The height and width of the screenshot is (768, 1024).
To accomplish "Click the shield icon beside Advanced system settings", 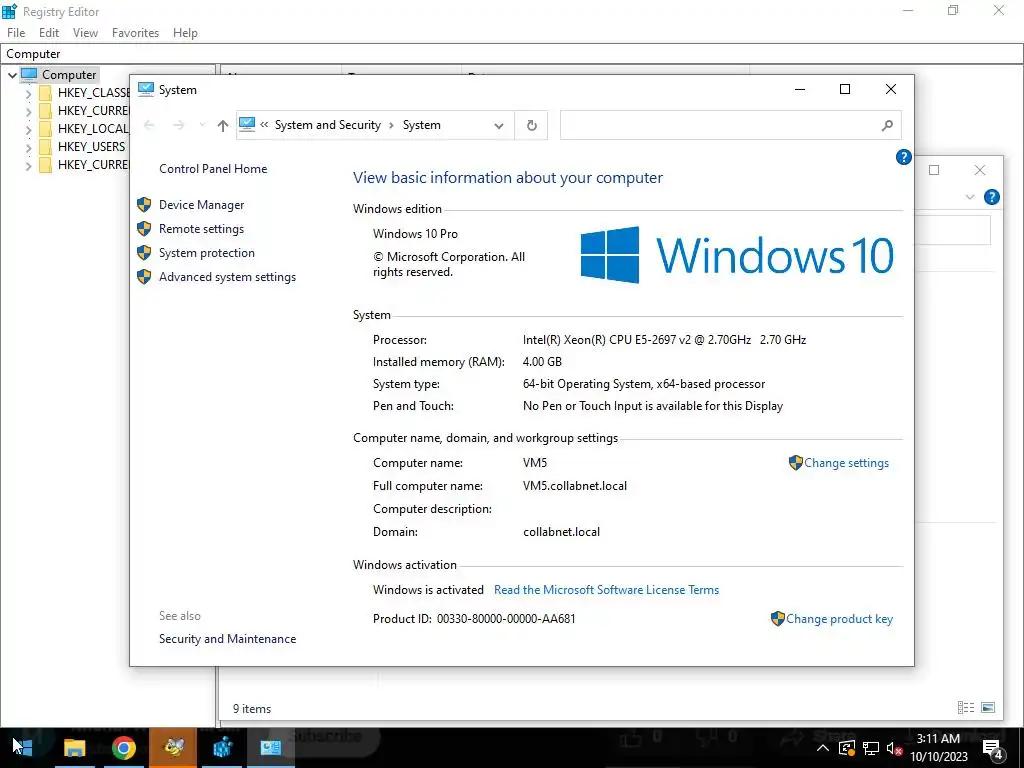I will coord(144,277).
